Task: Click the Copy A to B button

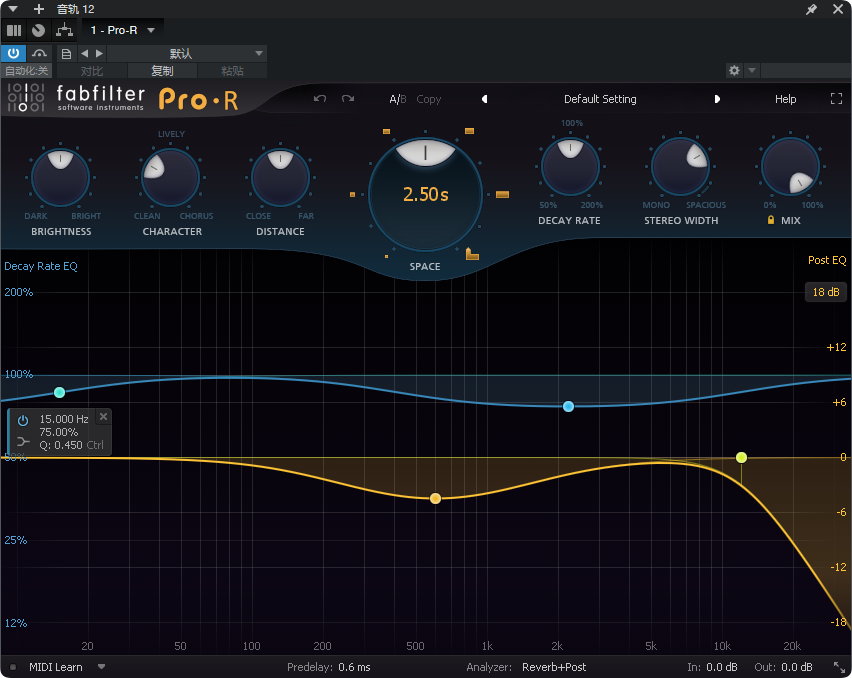Action: pyautogui.click(x=429, y=99)
